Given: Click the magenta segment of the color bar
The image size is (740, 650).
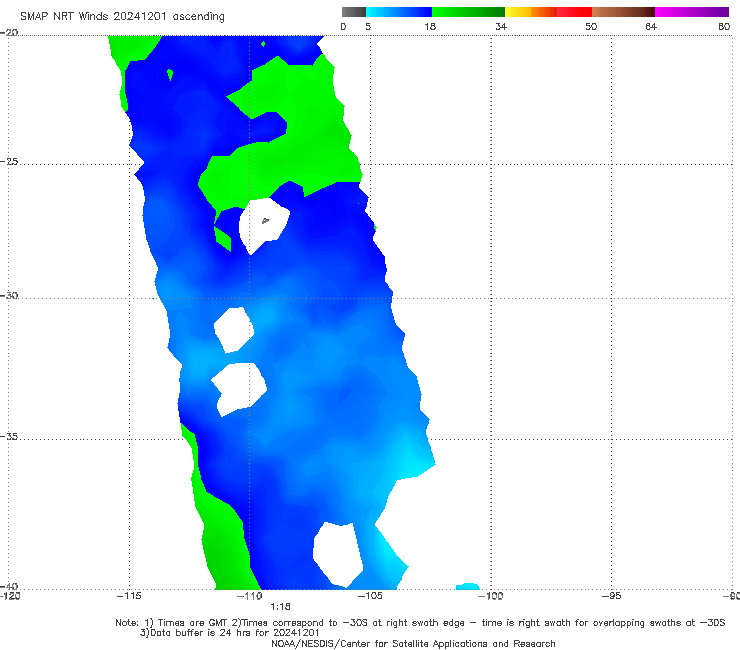Looking at the screenshot, I should 692,12.
